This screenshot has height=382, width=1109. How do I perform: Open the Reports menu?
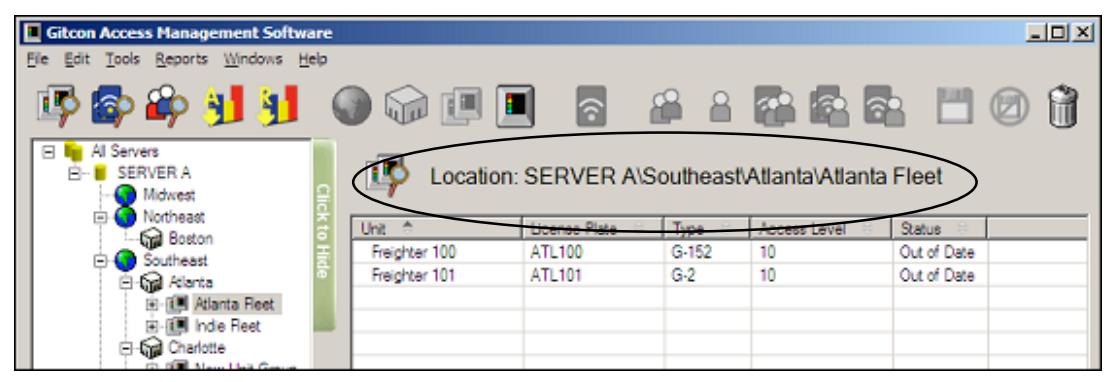click(x=182, y=60)
